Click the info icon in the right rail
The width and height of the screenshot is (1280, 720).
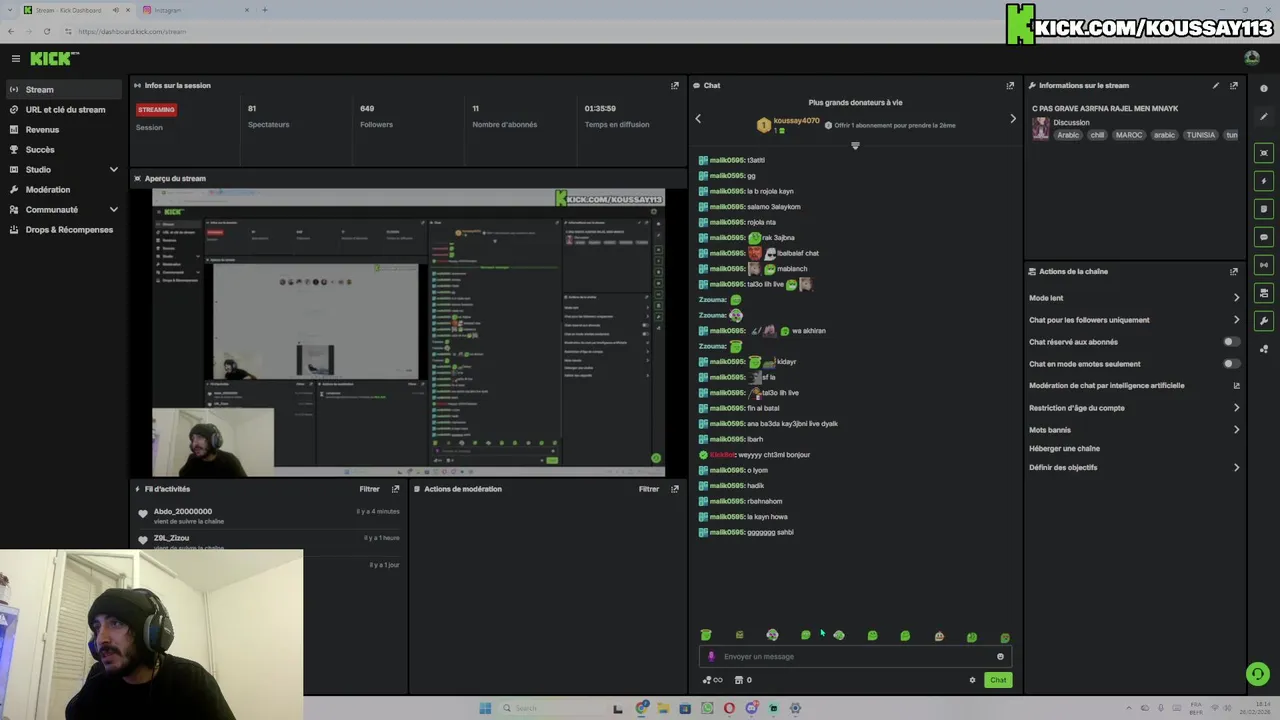pyautogui.click(x=1264, y=89)
